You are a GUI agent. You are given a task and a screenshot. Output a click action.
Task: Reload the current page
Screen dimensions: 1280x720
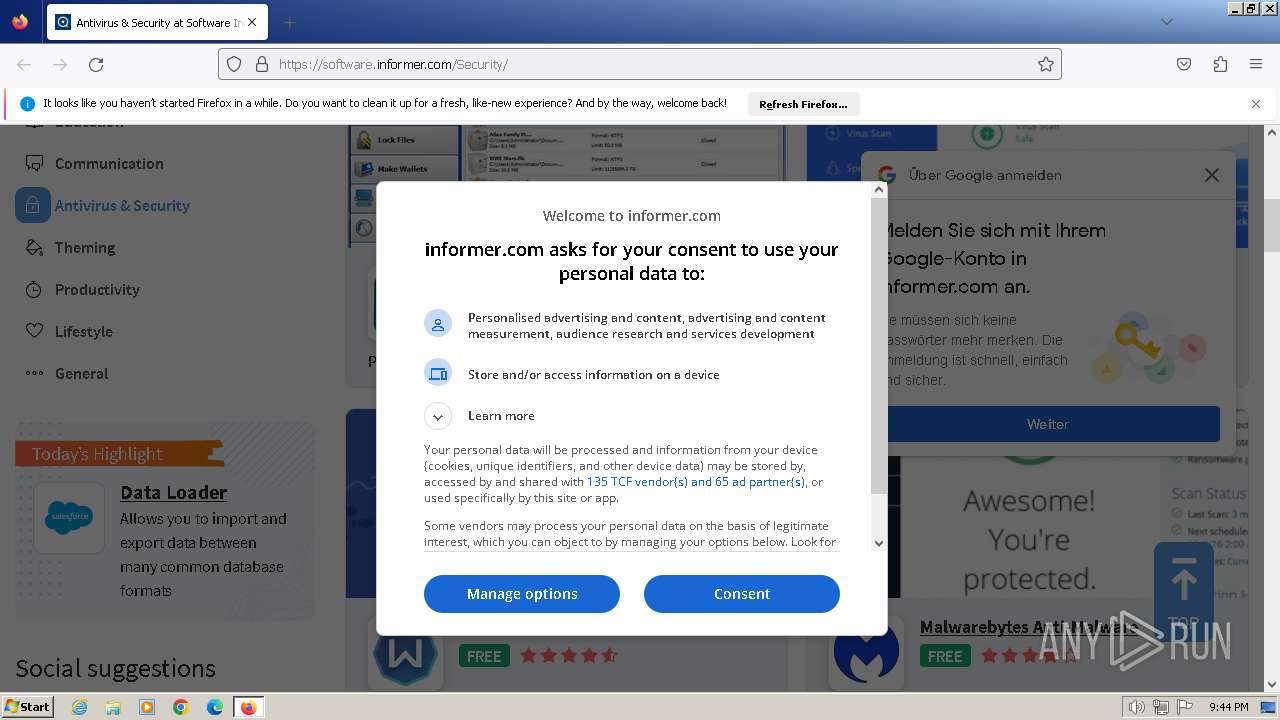tap(96, 64)
